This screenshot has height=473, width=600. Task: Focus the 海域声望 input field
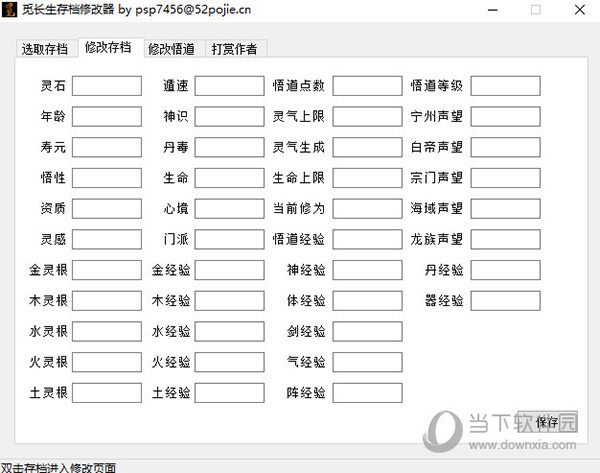[x=505, y=209]
